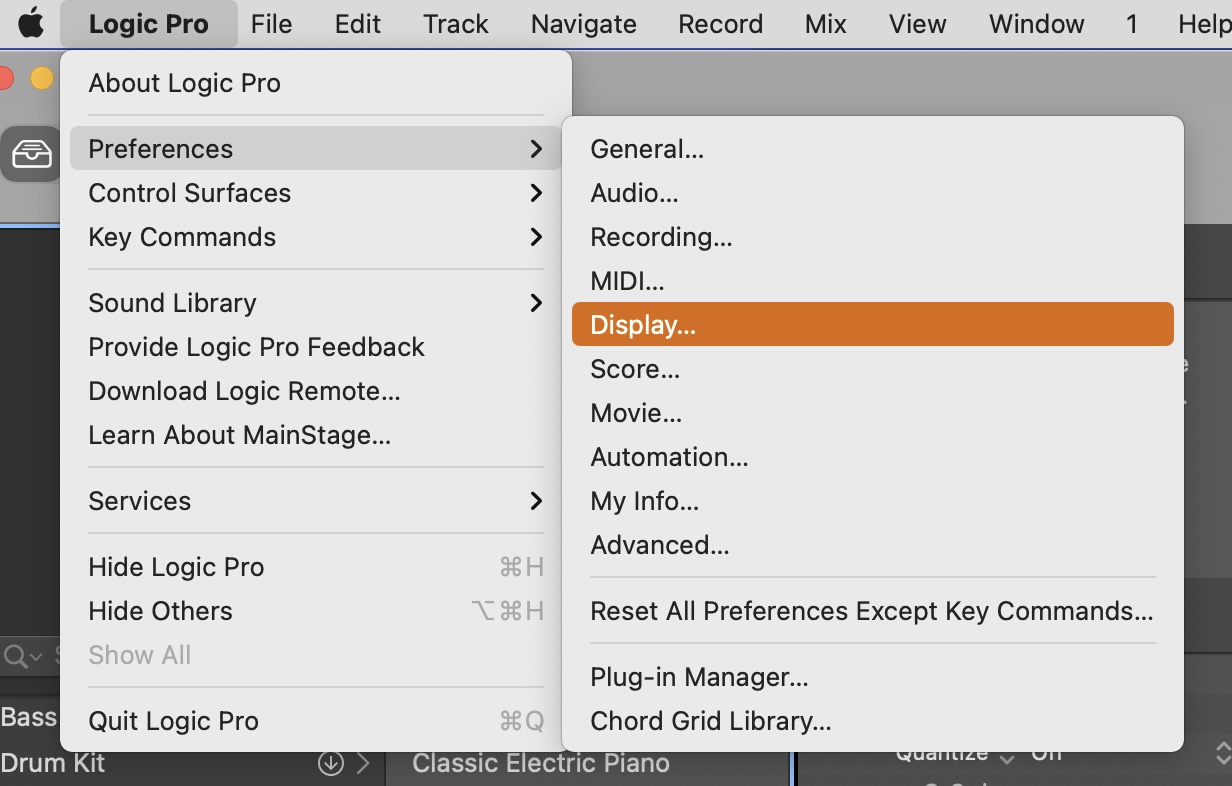Open the Plug-in Manager
Image resolution: width=1232 pixels, height=786 pixels.
(x=872, y=677)
